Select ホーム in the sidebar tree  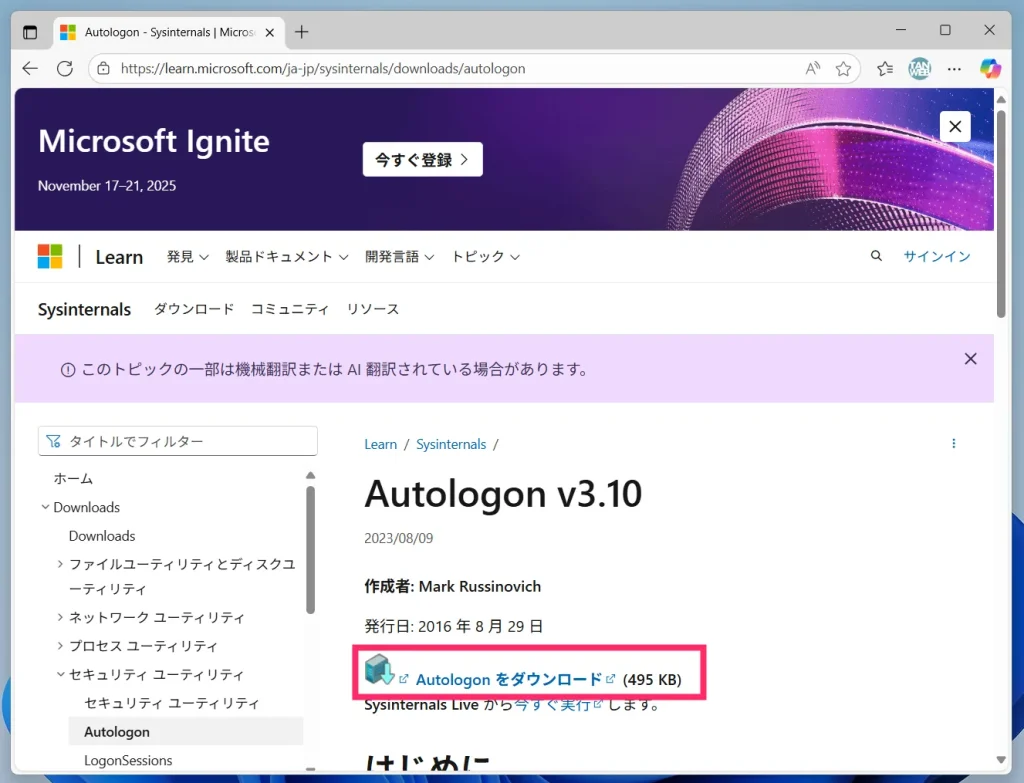click(x=73, y=478)
